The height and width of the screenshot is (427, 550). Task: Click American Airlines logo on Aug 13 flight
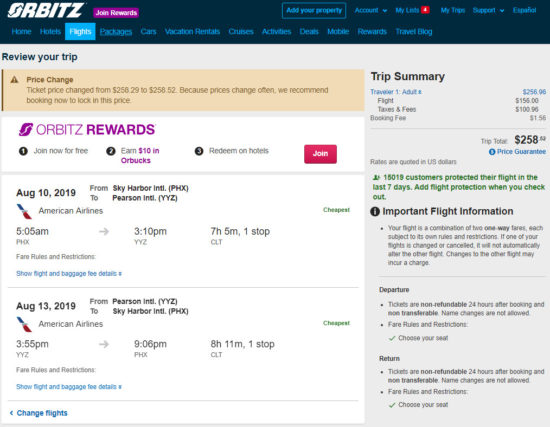point(24,324)
